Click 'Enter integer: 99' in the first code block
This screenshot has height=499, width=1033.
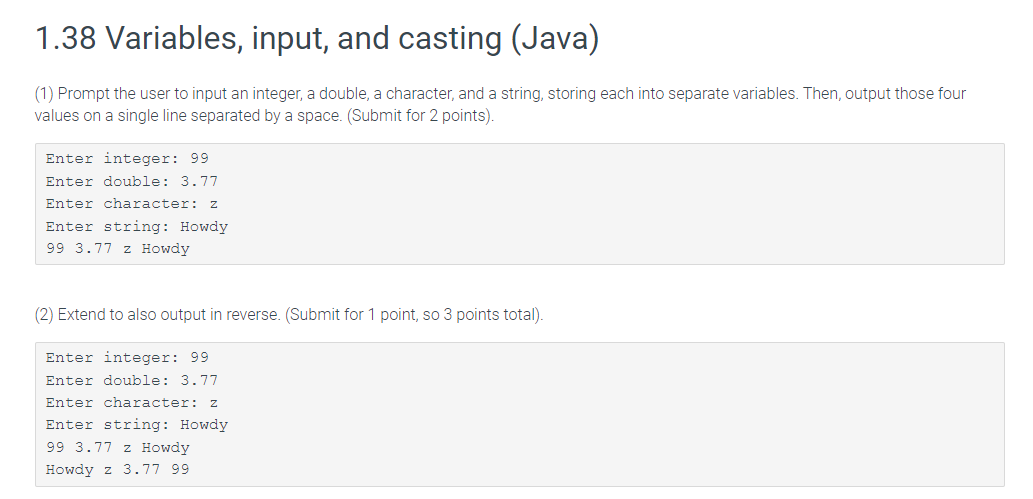[127, 158]
